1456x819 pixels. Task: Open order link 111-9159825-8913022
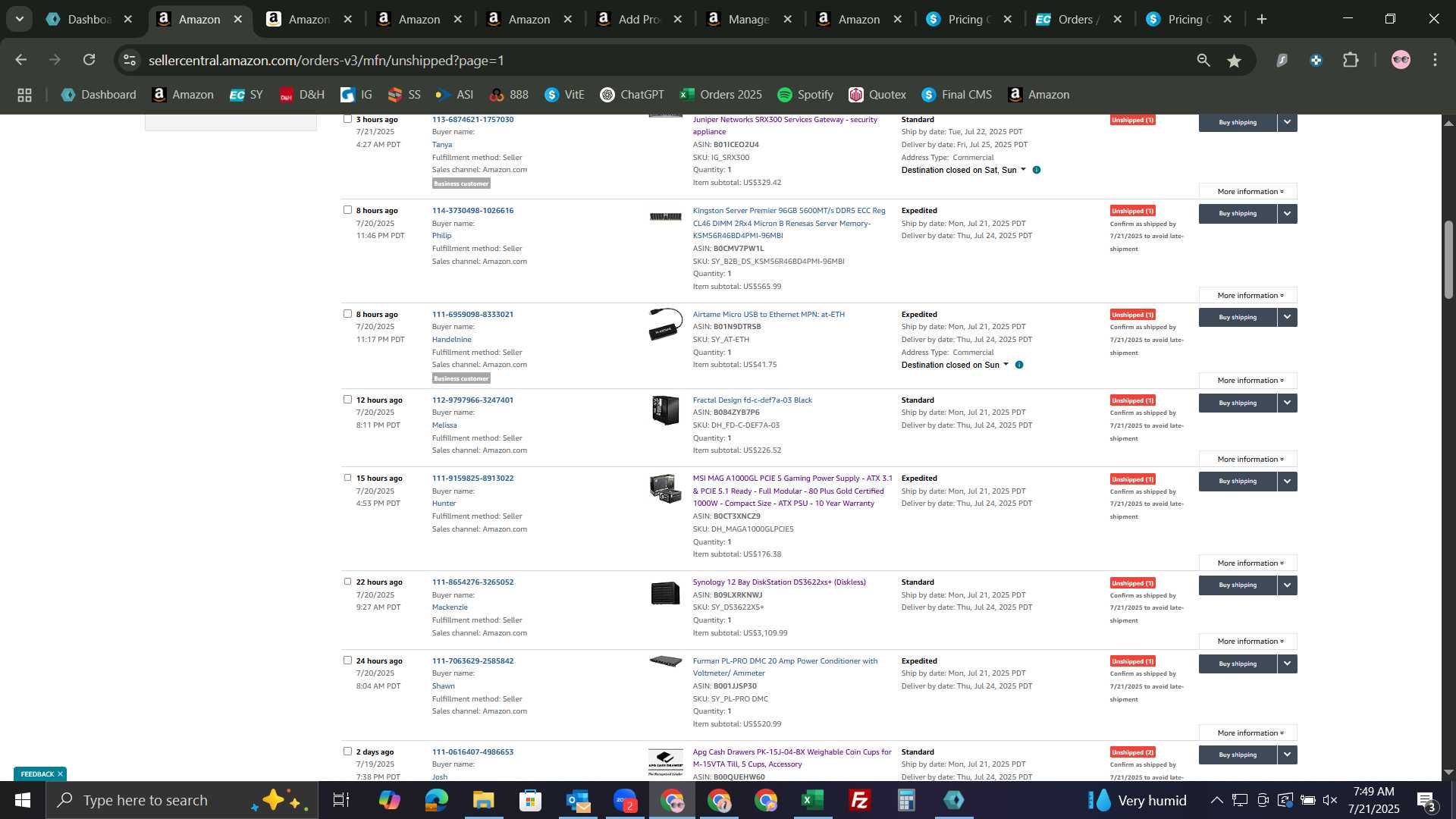(x=472, y=479)
